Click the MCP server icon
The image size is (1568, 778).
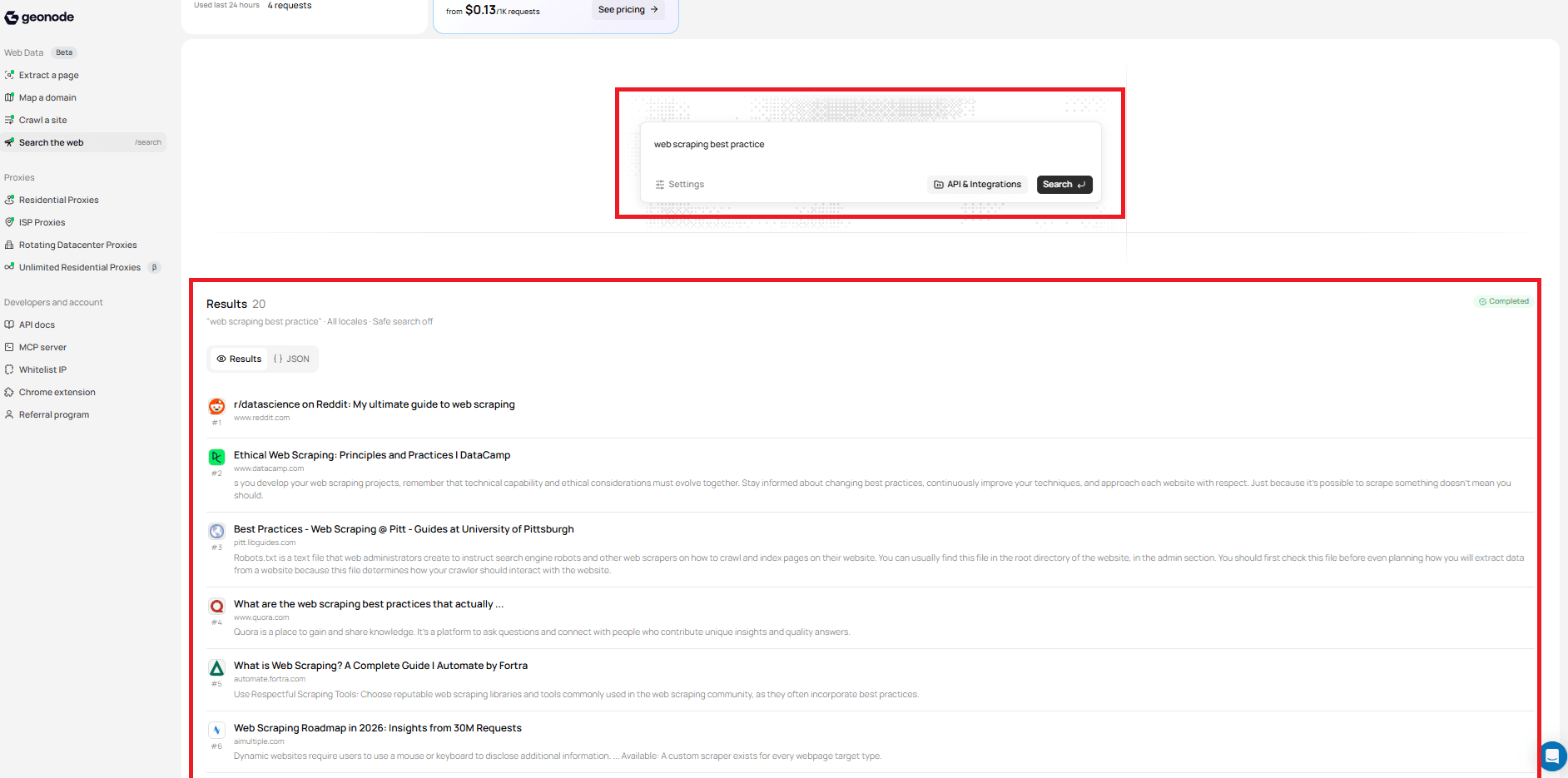tap(9, 347)
